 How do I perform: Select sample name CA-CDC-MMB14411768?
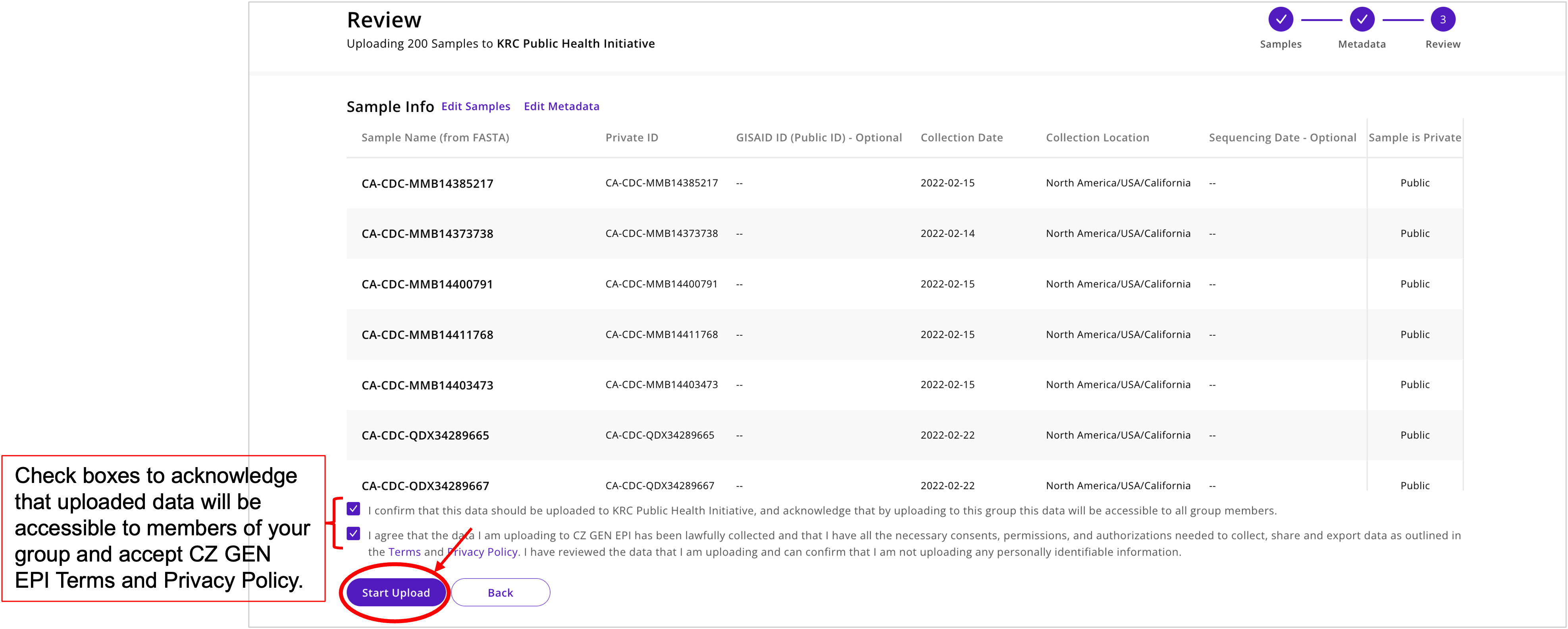point(427,335)
